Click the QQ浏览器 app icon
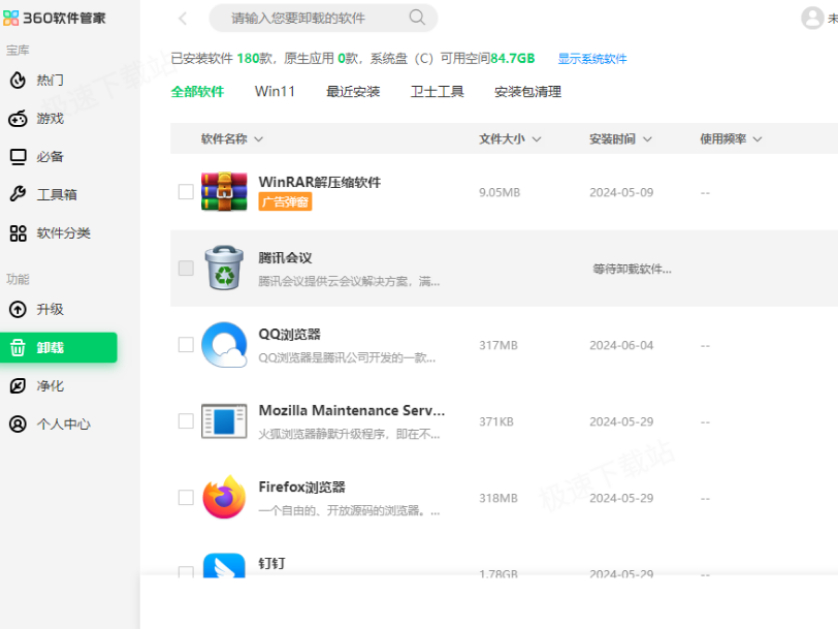 [224, 345]
